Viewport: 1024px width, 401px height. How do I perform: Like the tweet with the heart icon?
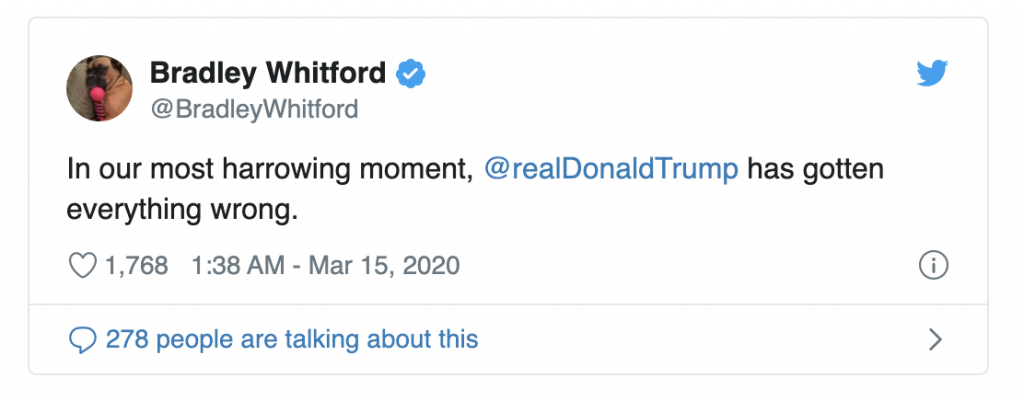pos(80,266)
